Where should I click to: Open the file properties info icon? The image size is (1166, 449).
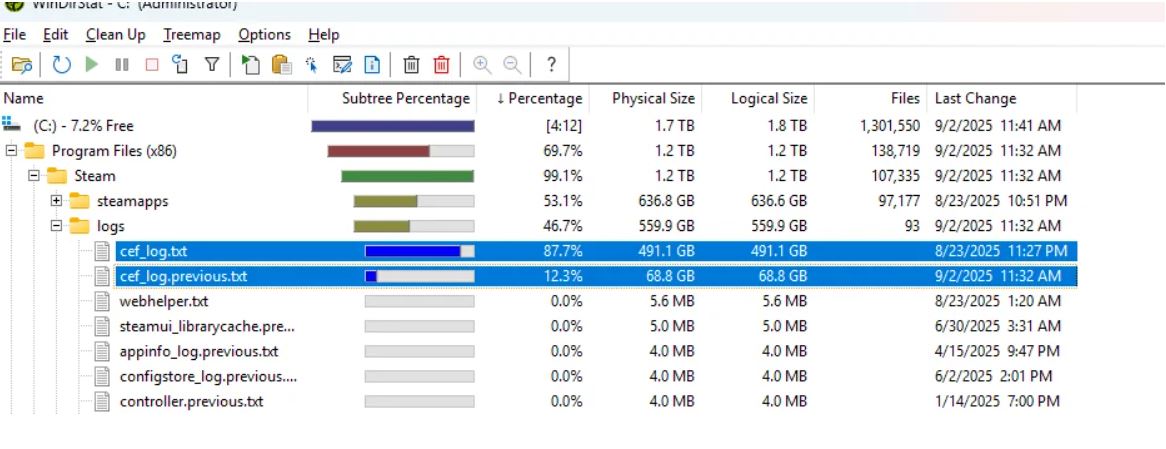(372, 65)
